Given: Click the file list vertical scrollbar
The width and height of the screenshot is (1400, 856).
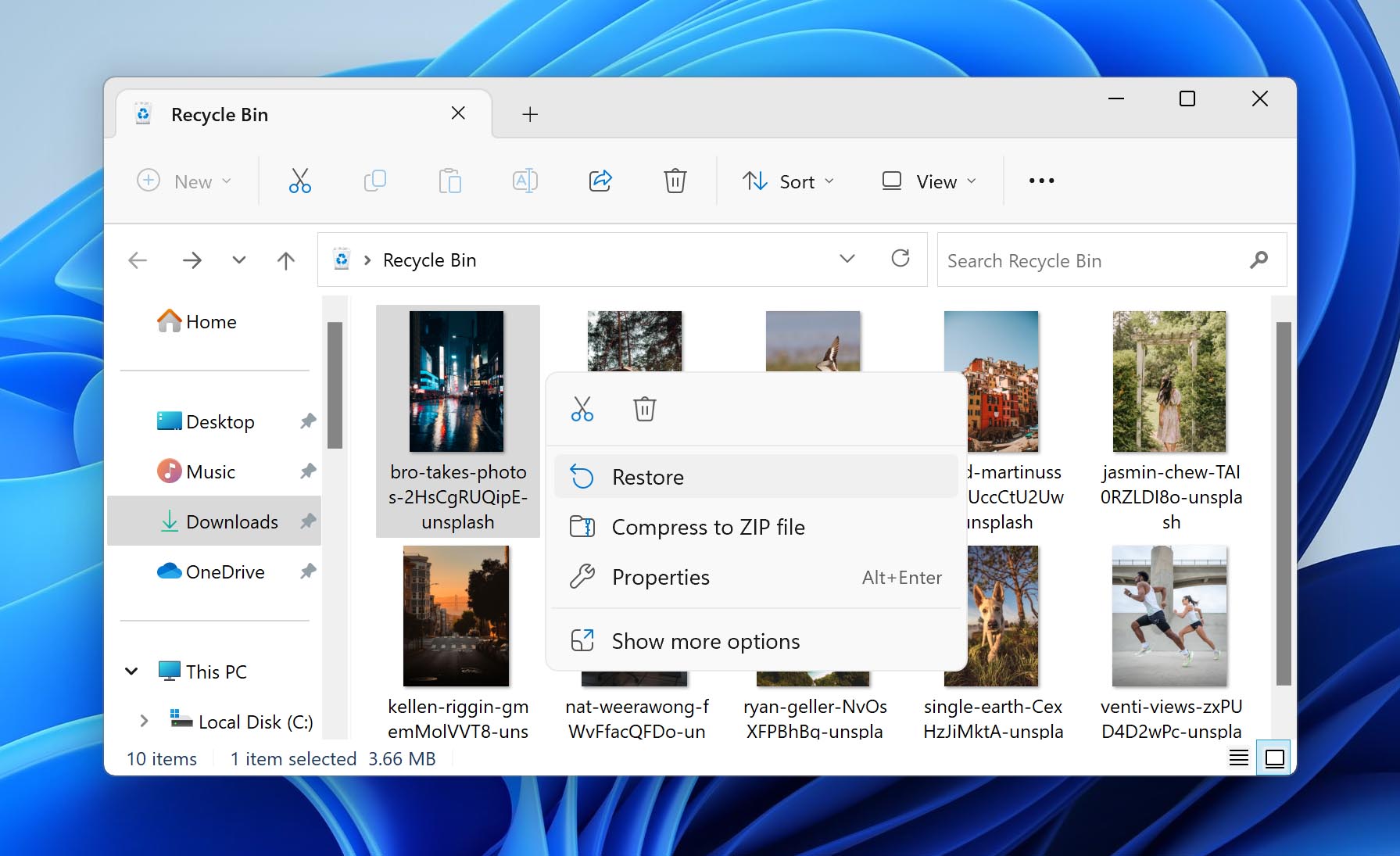Looking at the screenshot, I should pyautogui.click(x=1283, y=503).
